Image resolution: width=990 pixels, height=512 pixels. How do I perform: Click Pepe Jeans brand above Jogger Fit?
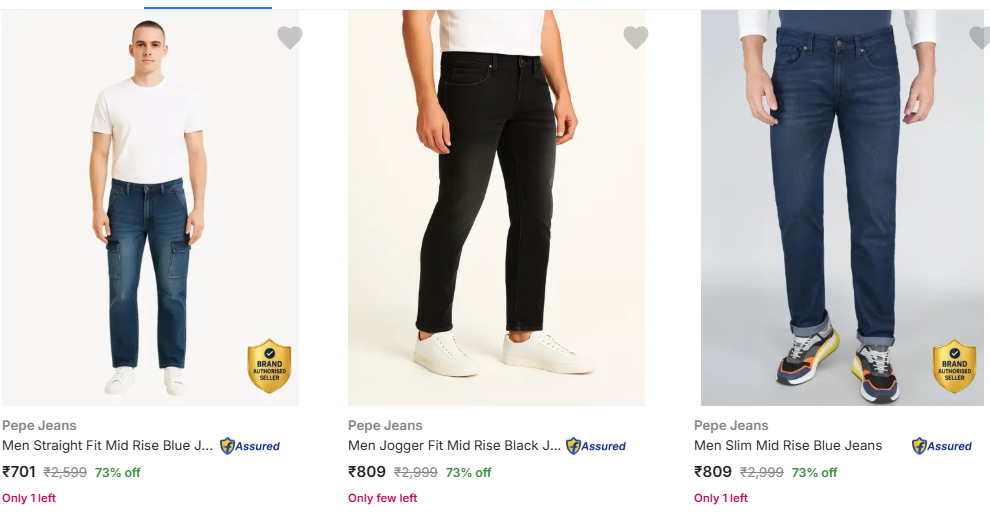[x=385, y=426]
